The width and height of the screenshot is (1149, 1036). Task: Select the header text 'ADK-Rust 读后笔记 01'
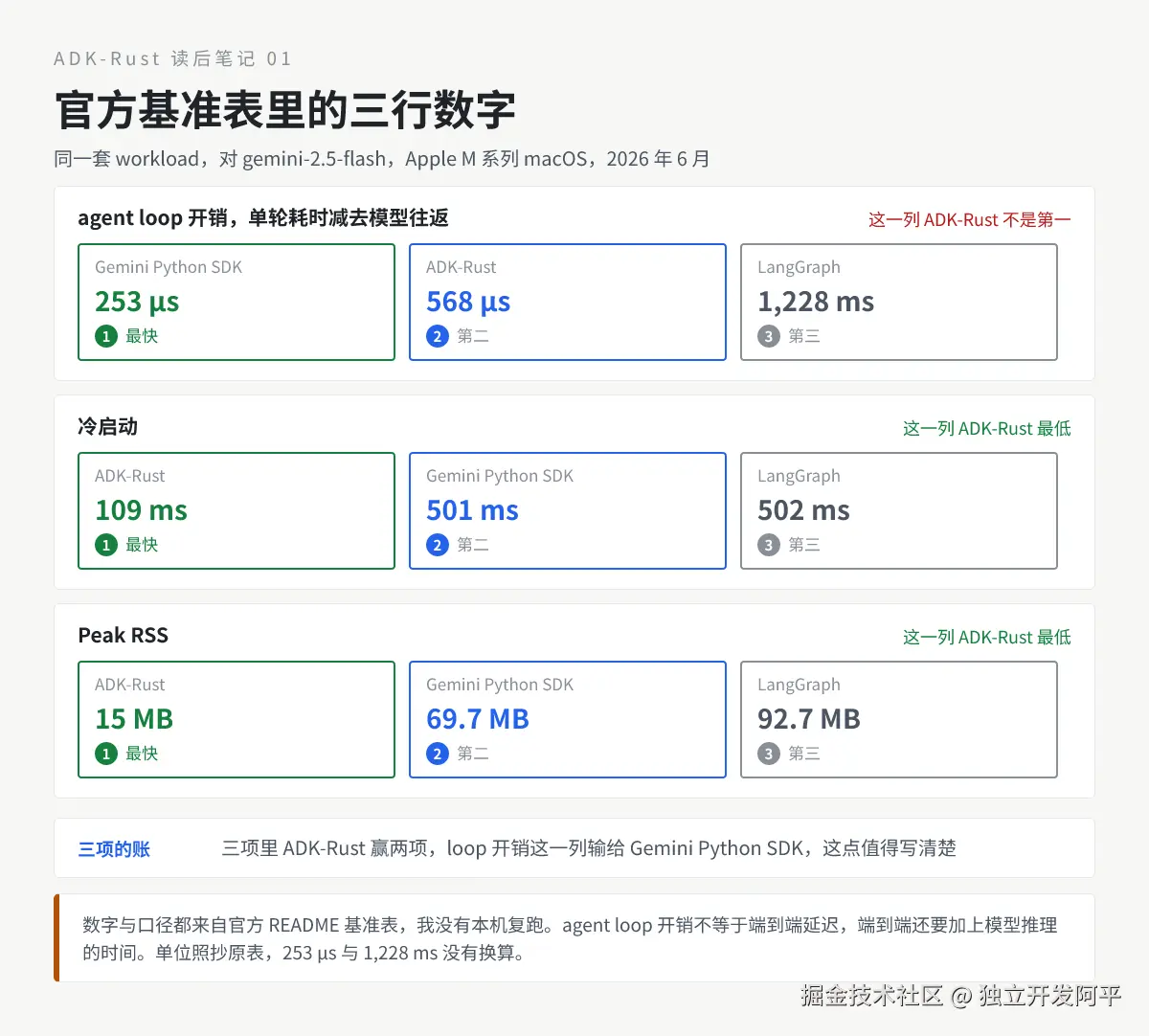pos(172,58)
